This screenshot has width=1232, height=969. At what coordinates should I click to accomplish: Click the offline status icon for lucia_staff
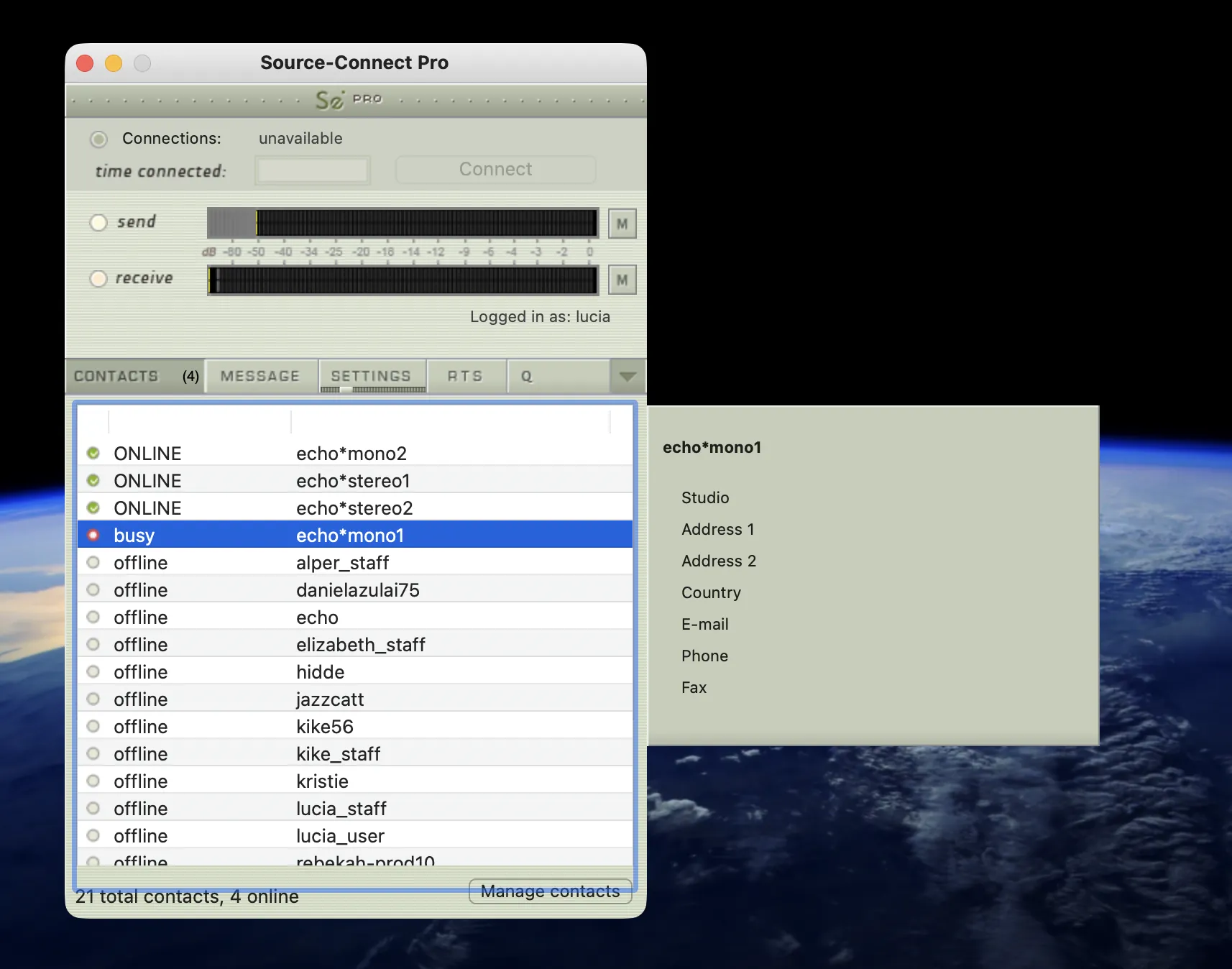tap(93, 808)
